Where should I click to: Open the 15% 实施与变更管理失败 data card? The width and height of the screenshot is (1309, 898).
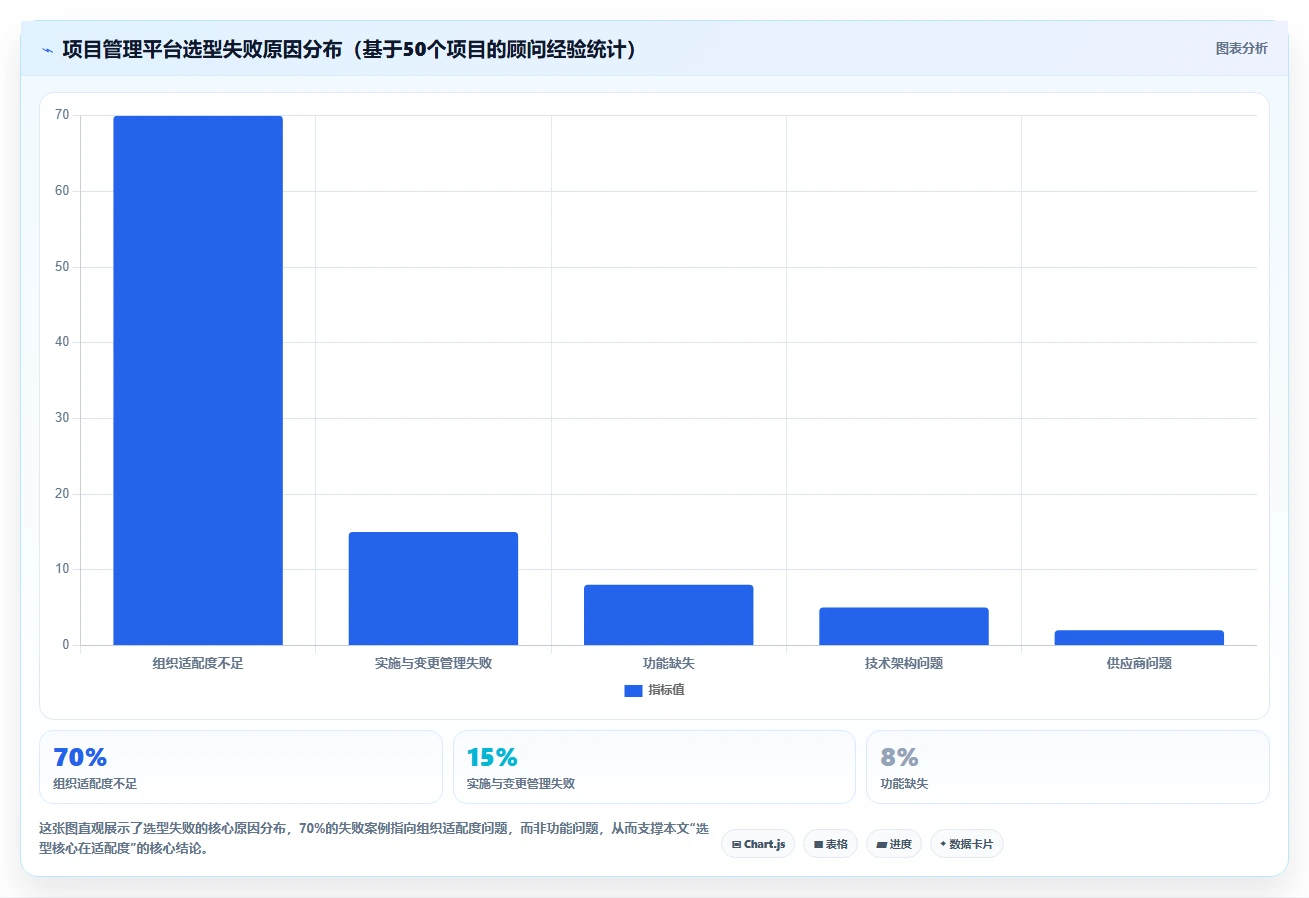[654, 767]
